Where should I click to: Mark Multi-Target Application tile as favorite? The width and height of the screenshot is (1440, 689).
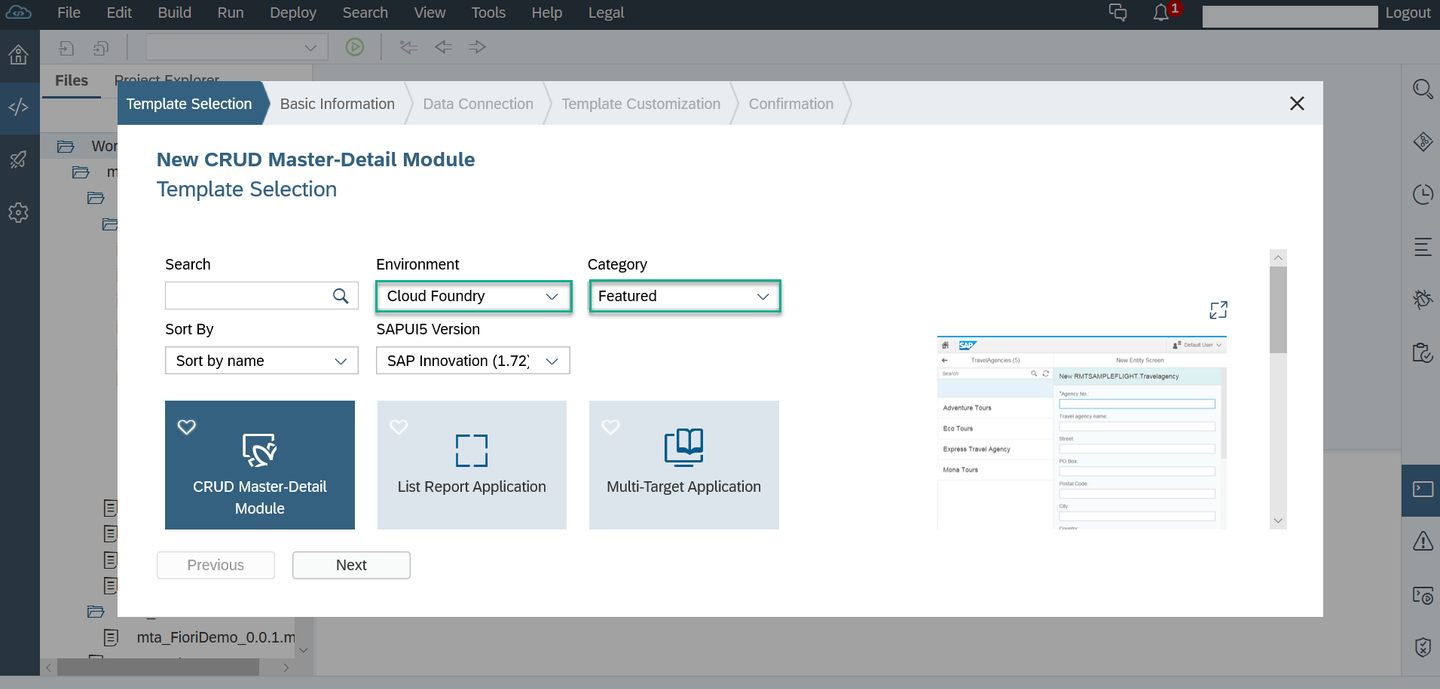[x=611, y=427]
